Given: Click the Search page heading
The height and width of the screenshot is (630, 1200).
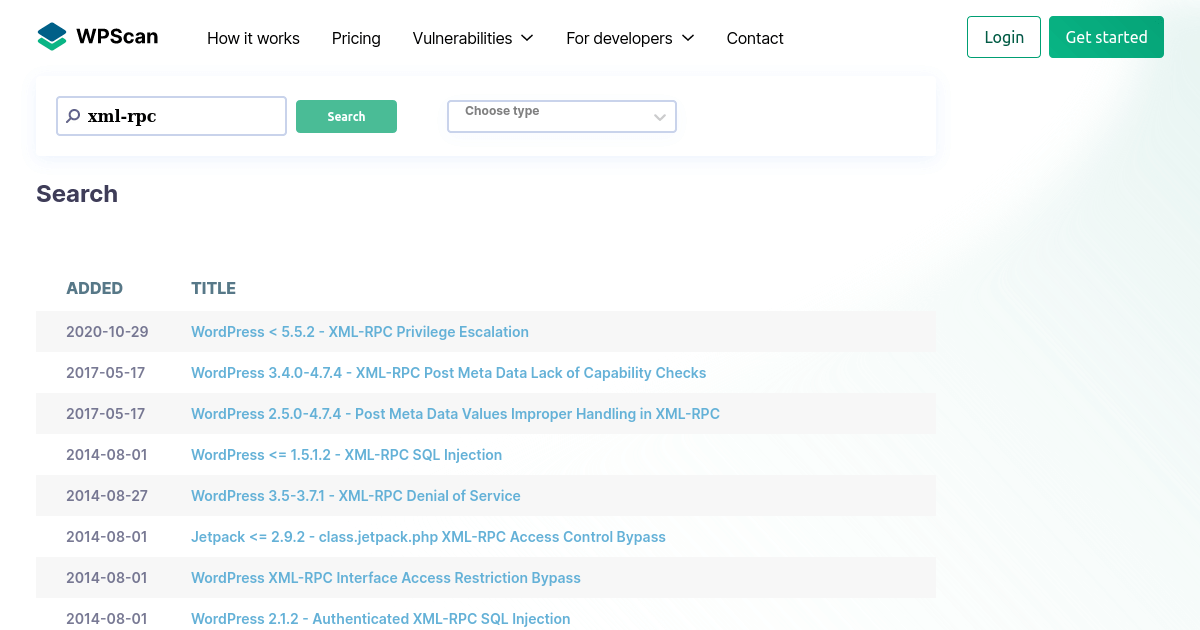Looking at the screenshot, I should tap(77, 194).
